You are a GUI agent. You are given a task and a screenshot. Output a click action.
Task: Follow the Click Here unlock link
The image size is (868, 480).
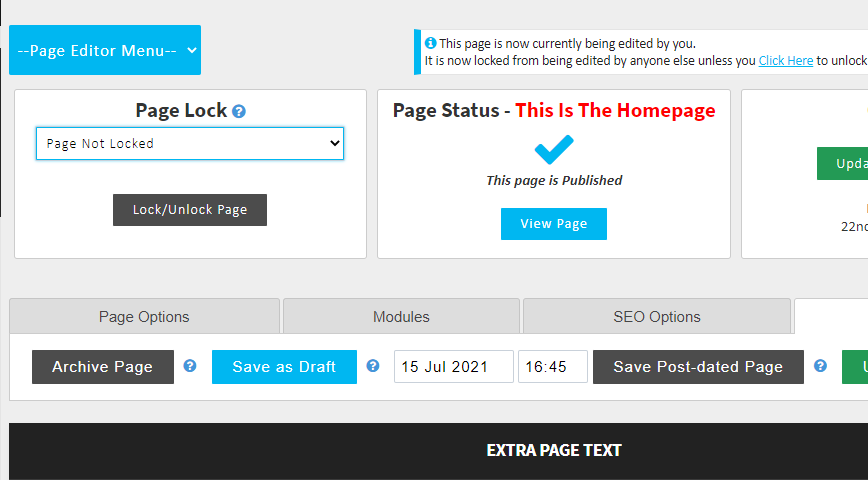tap(786, 60)
